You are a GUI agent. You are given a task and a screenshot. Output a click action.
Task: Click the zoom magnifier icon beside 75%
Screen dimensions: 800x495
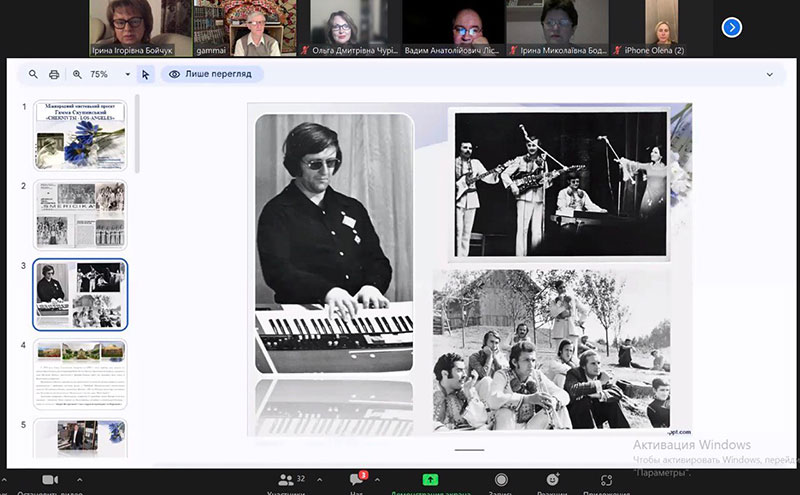[77, 75]
